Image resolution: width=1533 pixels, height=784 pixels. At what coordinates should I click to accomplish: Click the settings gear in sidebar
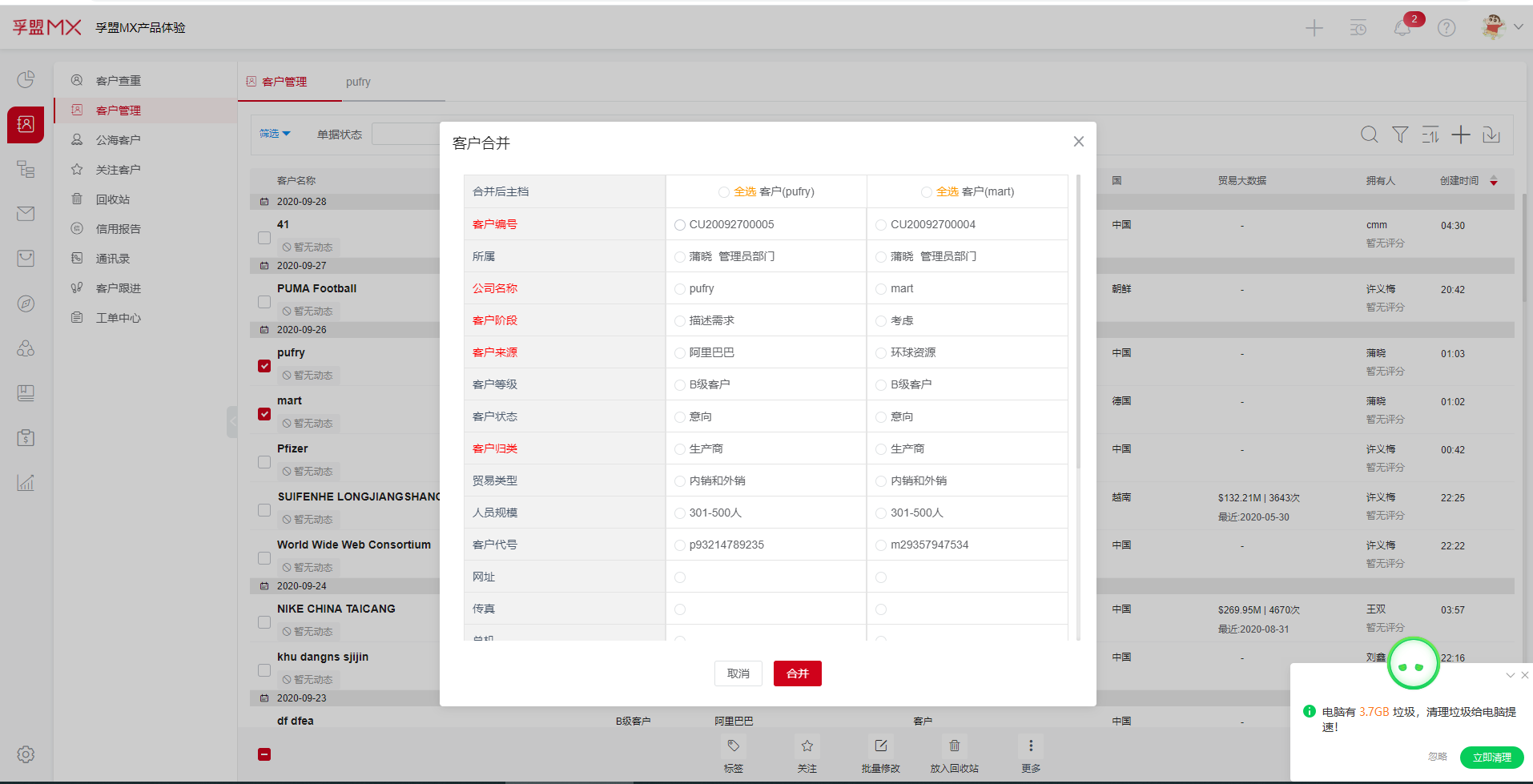point(26,754)
